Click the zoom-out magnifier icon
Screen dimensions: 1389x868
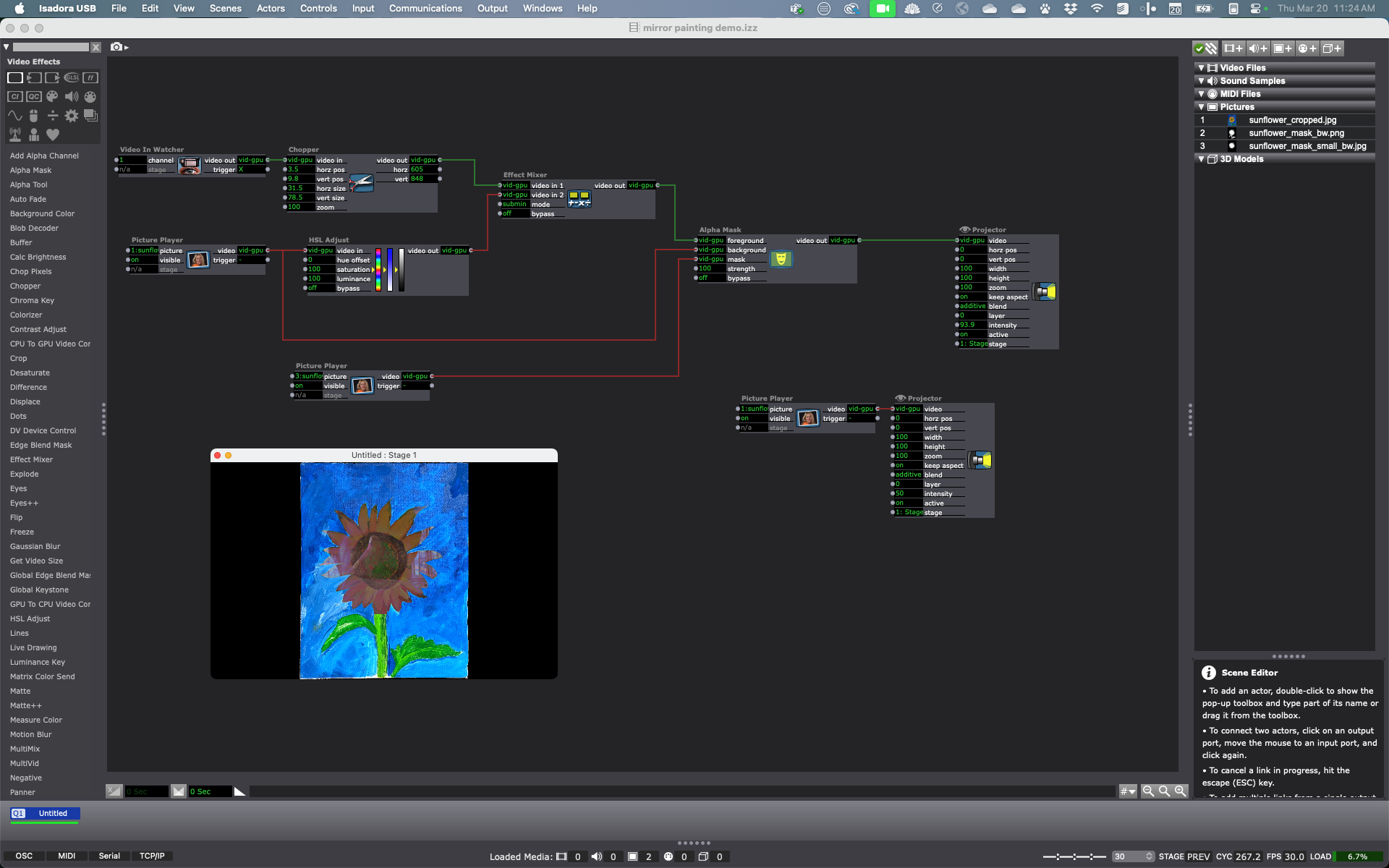coord(1148,791)
